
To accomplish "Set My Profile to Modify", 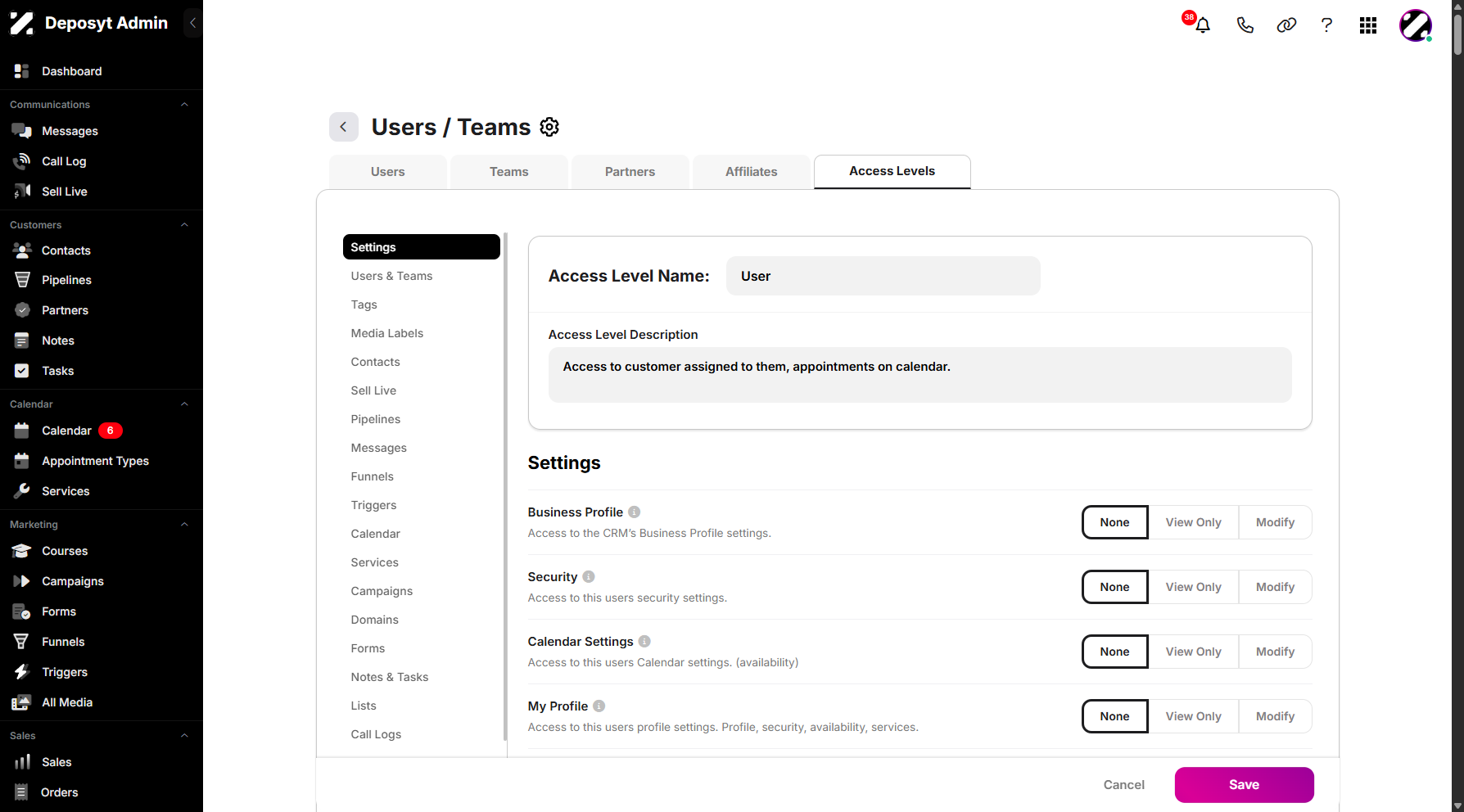I will (x=1275, y=716).
